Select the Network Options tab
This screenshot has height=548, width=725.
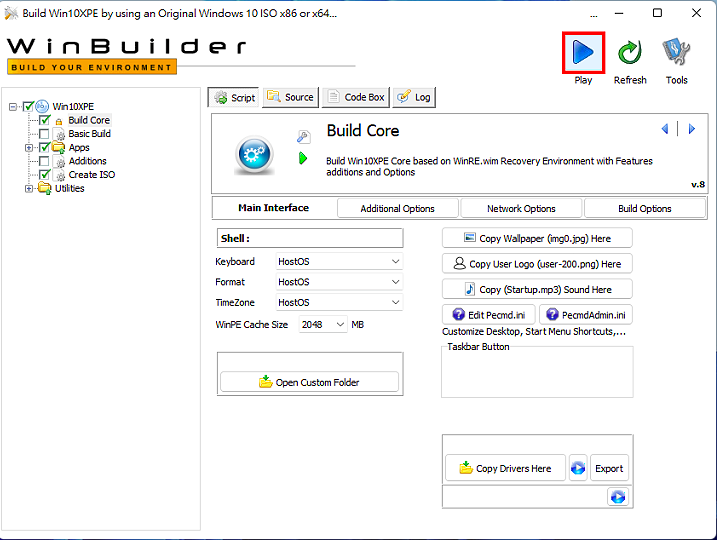(x=521, y=208)
